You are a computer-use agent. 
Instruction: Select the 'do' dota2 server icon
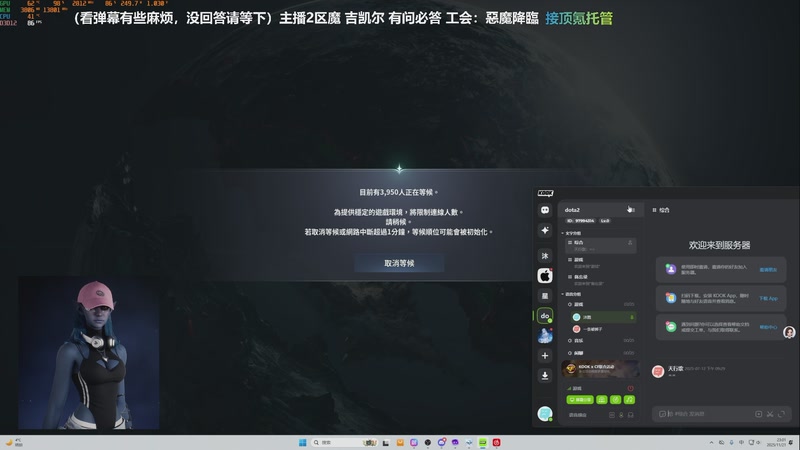tap(544, 316)
